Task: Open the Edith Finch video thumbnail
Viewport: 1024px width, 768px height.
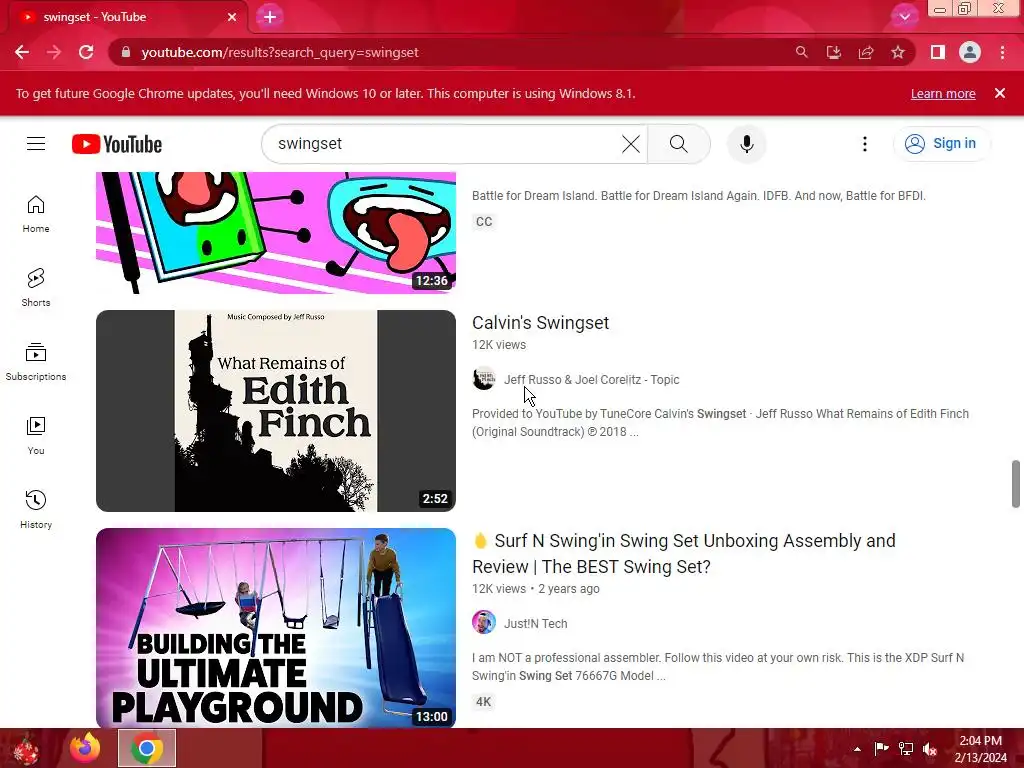Action: point(276,411)
